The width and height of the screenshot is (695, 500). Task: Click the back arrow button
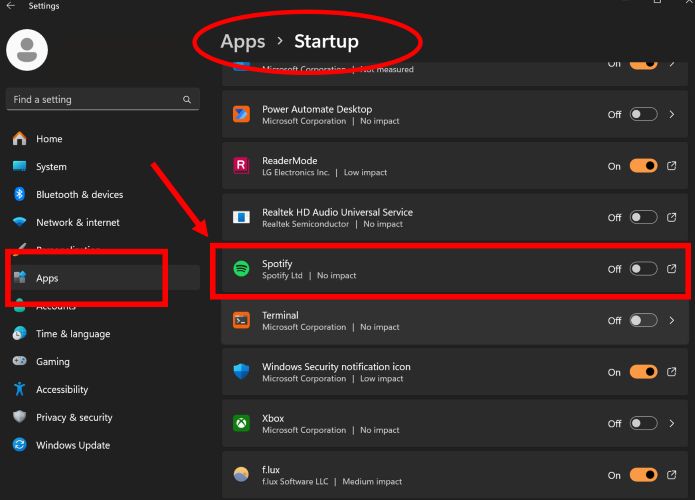point(11,6)
